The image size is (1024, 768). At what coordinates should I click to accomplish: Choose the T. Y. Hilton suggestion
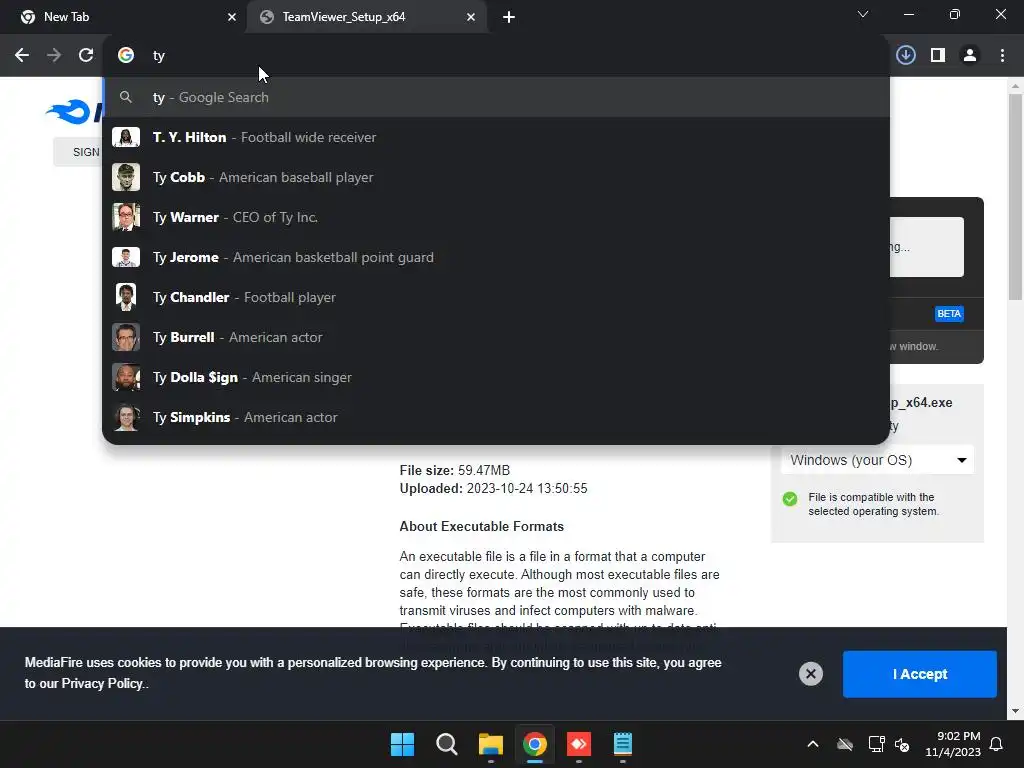(x=496, y=137)
